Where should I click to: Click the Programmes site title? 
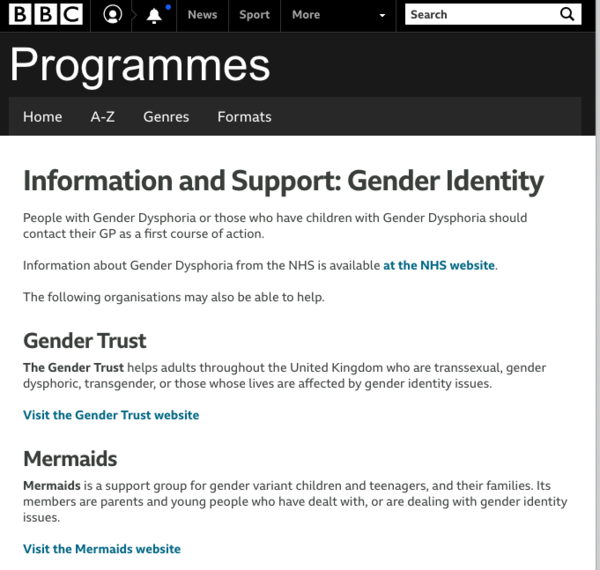click(140, 65)
